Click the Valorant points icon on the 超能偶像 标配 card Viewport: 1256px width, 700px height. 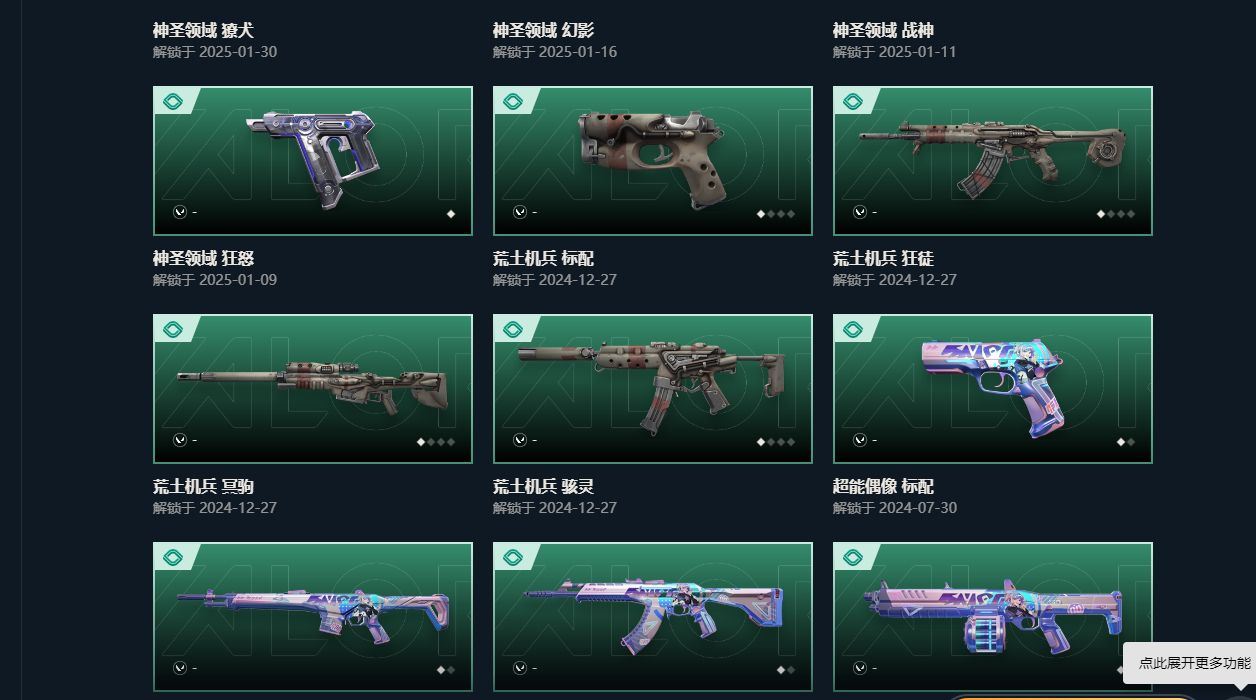pos(860,440)
